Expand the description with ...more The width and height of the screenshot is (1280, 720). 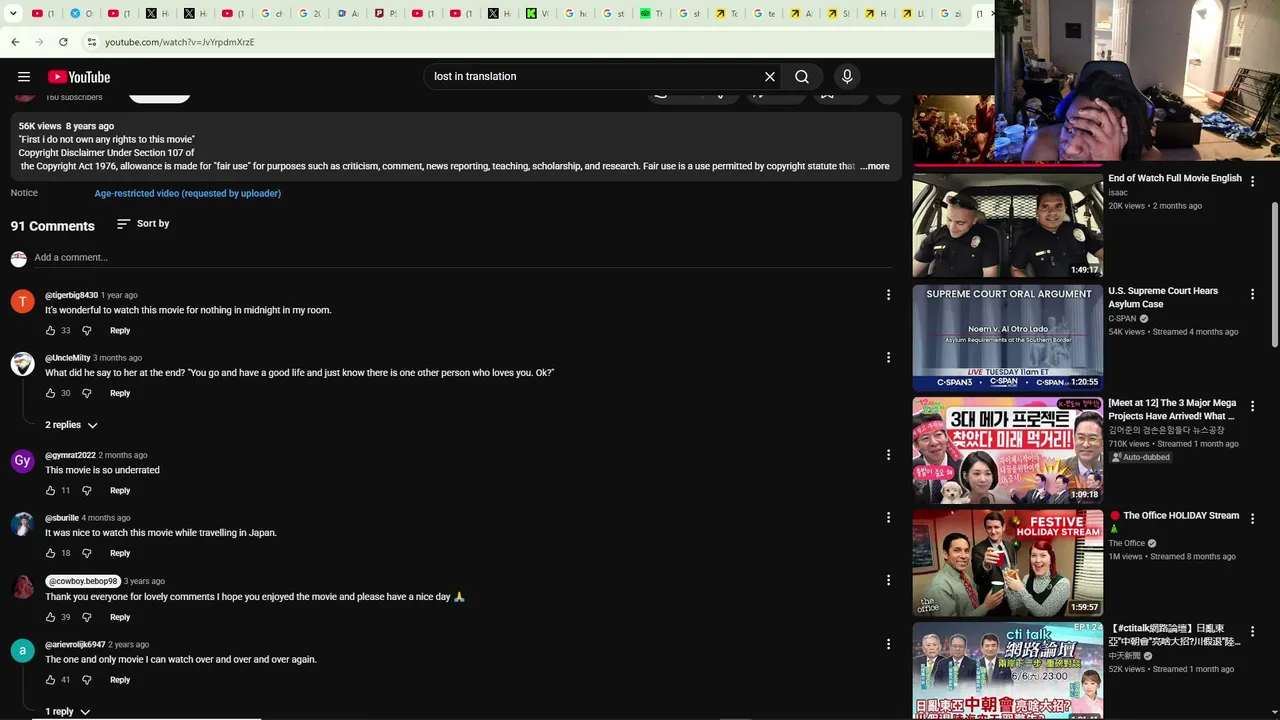(875, 167)
